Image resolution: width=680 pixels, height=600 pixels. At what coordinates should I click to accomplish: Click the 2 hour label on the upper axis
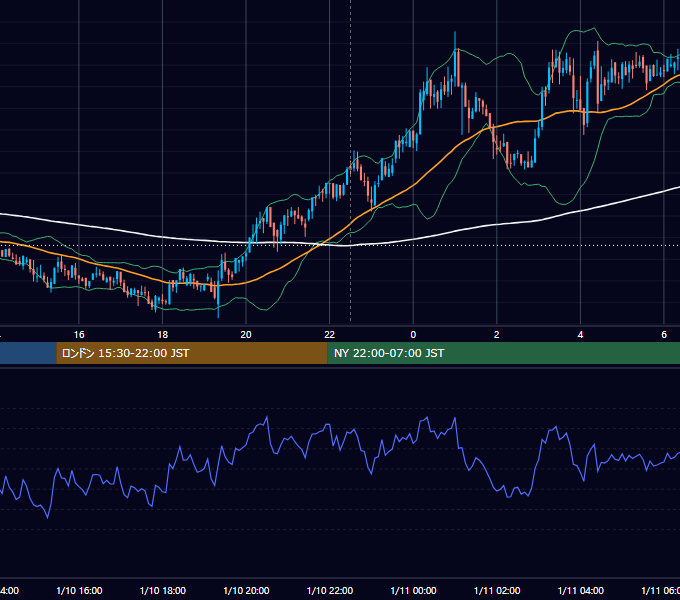[x=497, y=335]
